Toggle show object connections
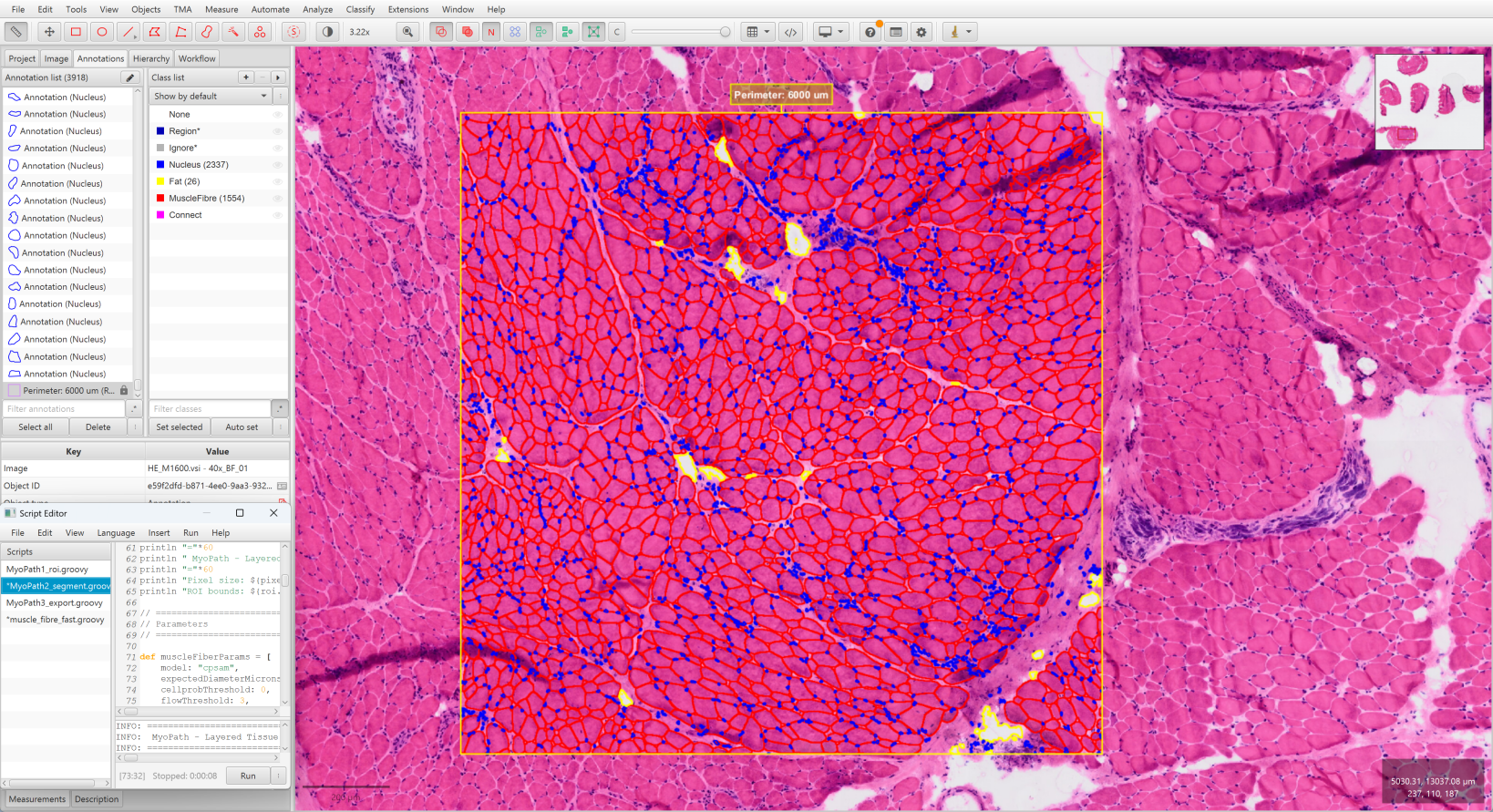This screenshot has width=1493, height=812. pyautogui.click(x=593, y=32)
